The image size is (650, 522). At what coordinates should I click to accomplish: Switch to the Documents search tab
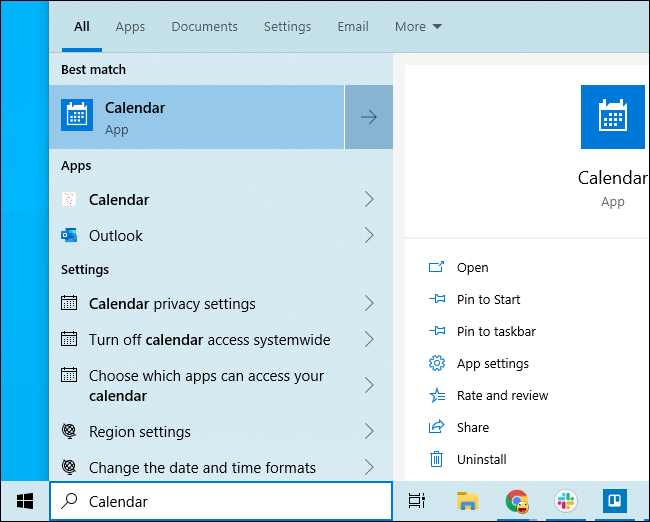click(x=204, y=27)
